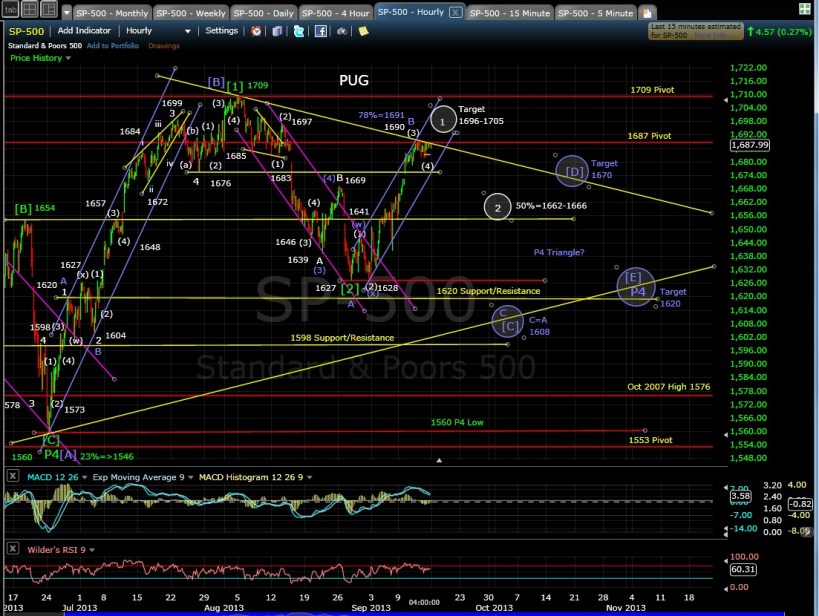
Task: Click the circled [D] target marker
Action: point(573,171)
